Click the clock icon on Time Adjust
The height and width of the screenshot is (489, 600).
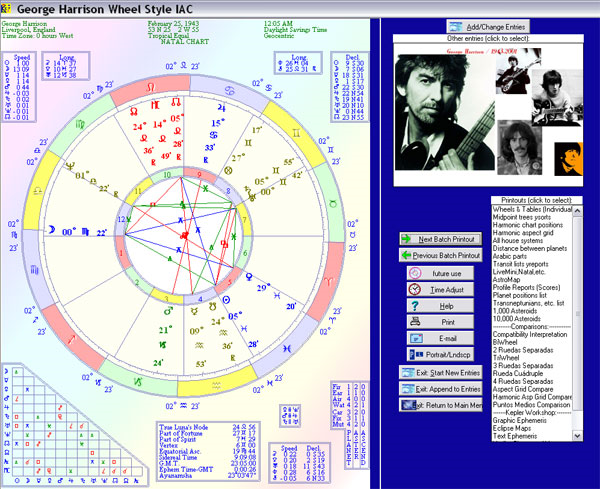click(x=415, y=289)
